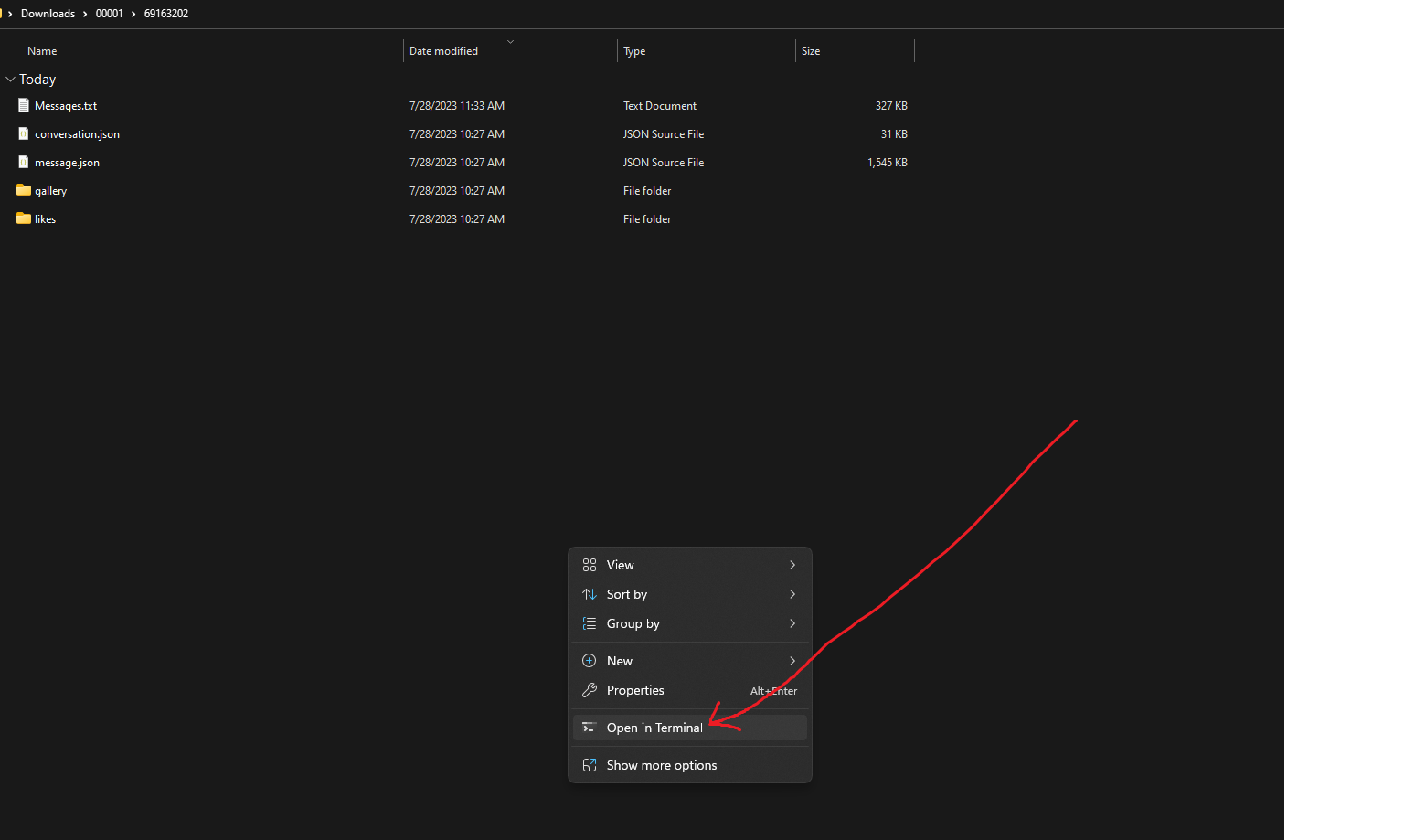Viewport: 1404px width, 840px height.
Task: Click the terminal icon beside Open in Terminal
Action: pyautogui.click(x=590, y=728)
